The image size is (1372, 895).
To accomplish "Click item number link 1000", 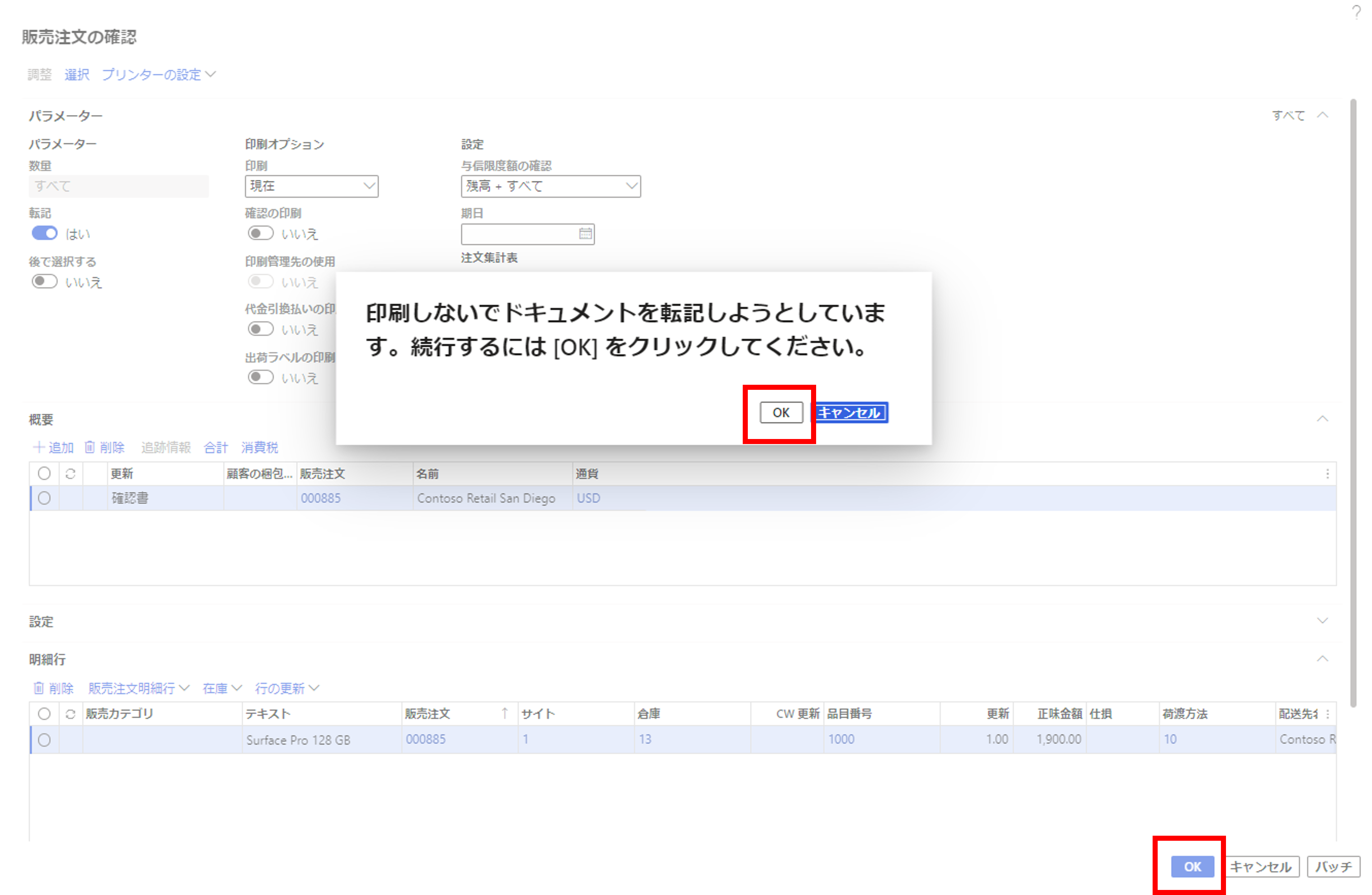I will click(841, 739).
